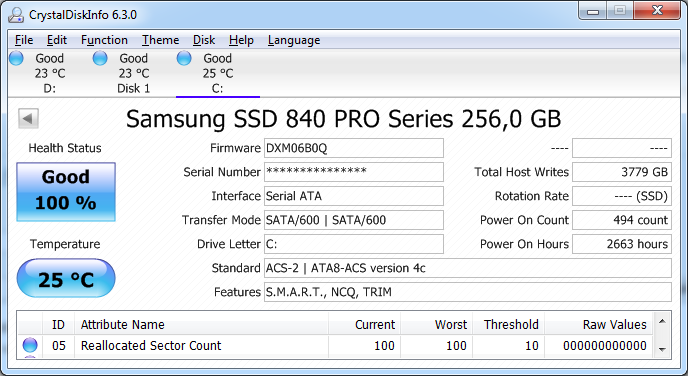Open the Edit menu

pos(57,40)
